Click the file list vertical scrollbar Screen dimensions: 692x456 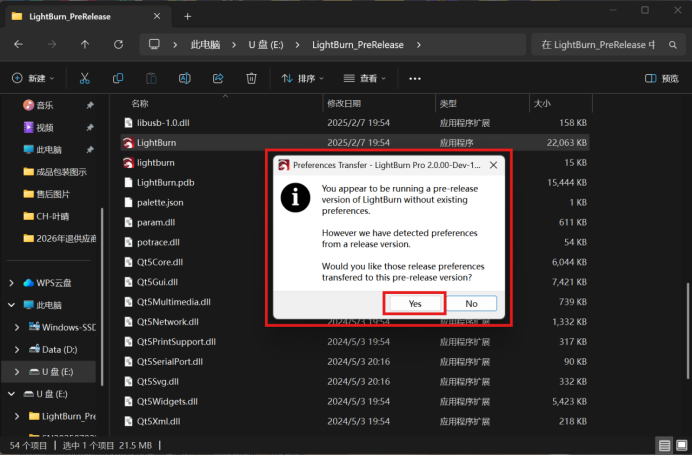tap(688, 330)
